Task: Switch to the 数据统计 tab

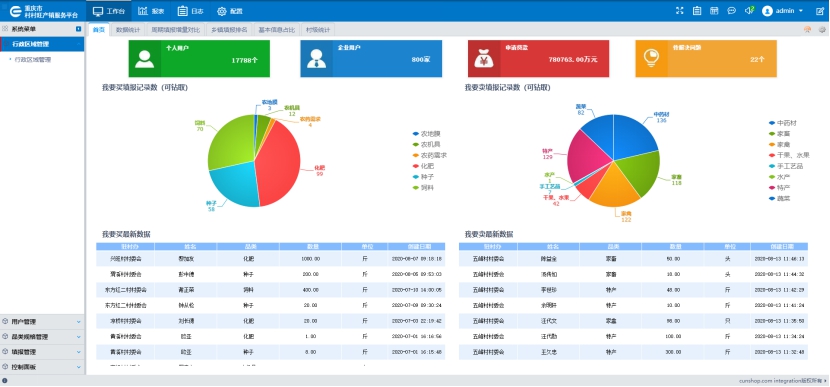Action: tap(128, 30)
